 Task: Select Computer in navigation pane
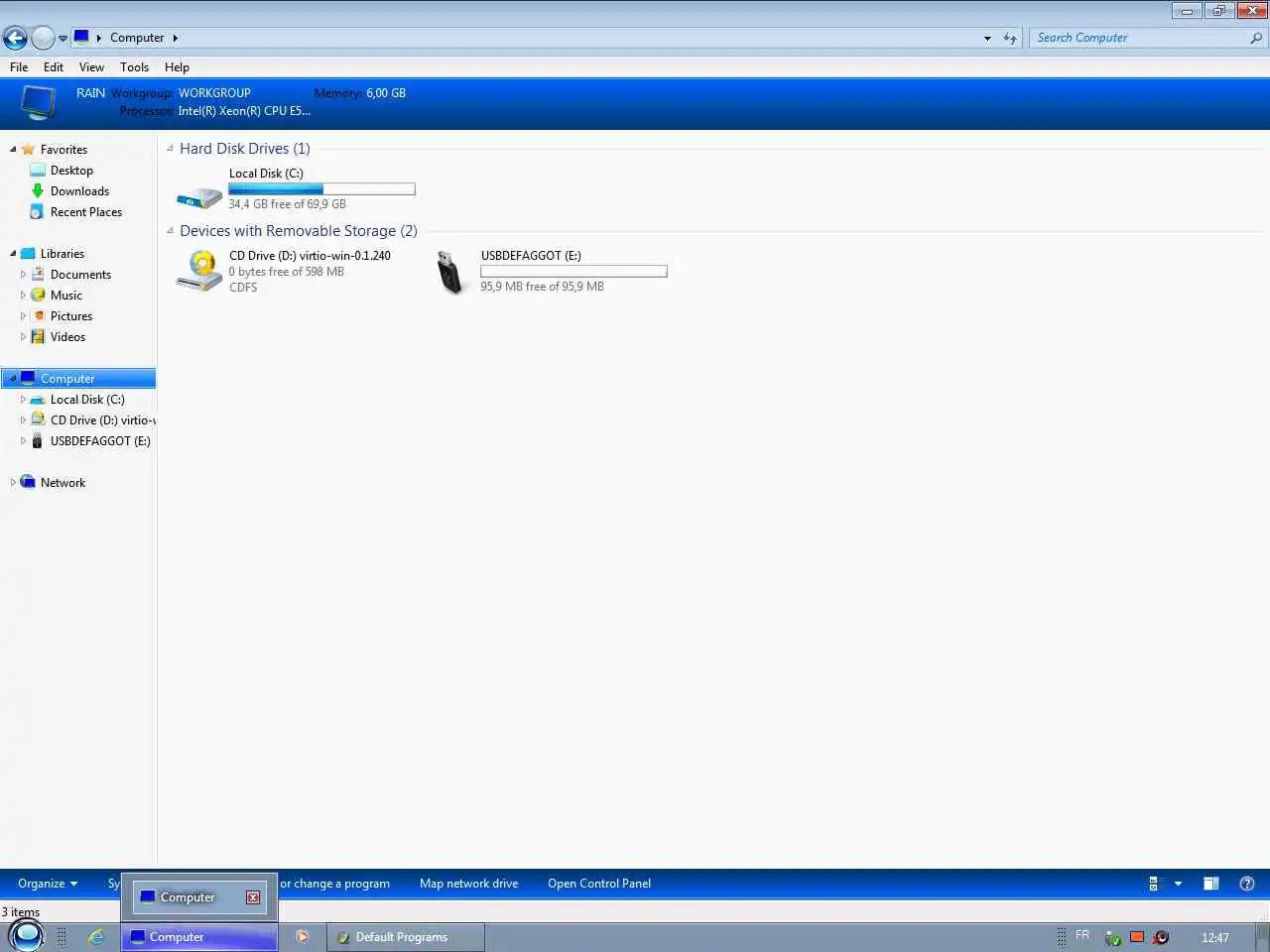coord(78,379)
